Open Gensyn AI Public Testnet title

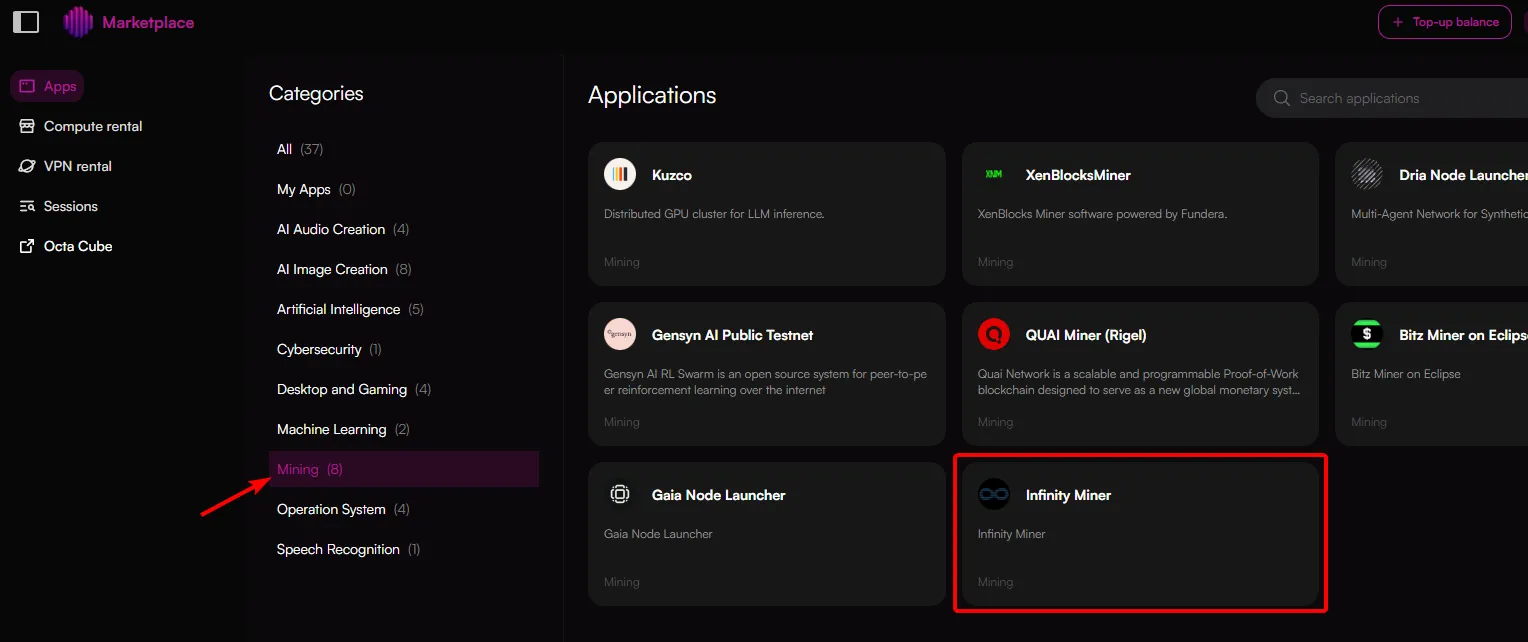click(733, 335)
